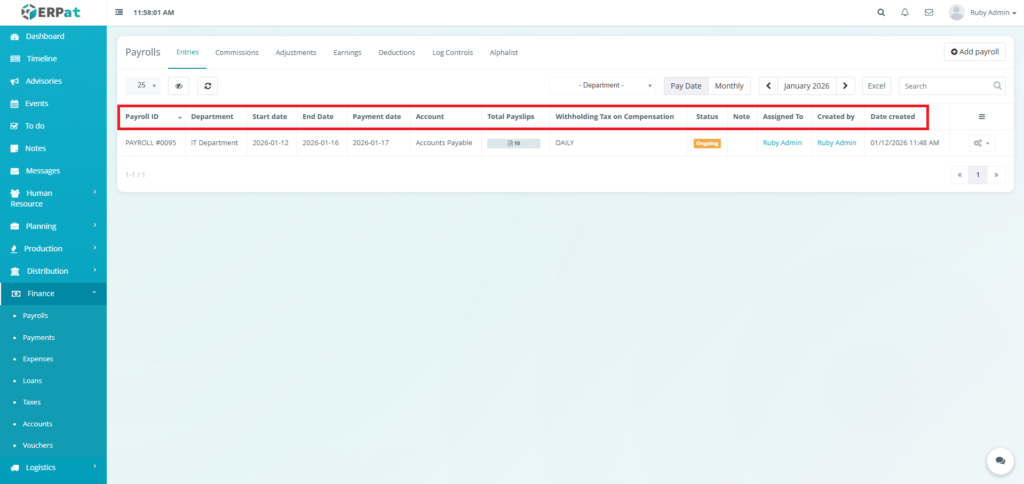This screenshot has width=1024, height=484.
Task: Click the Add payroll button
Action: pyautogui.click(x=974, y=51)
